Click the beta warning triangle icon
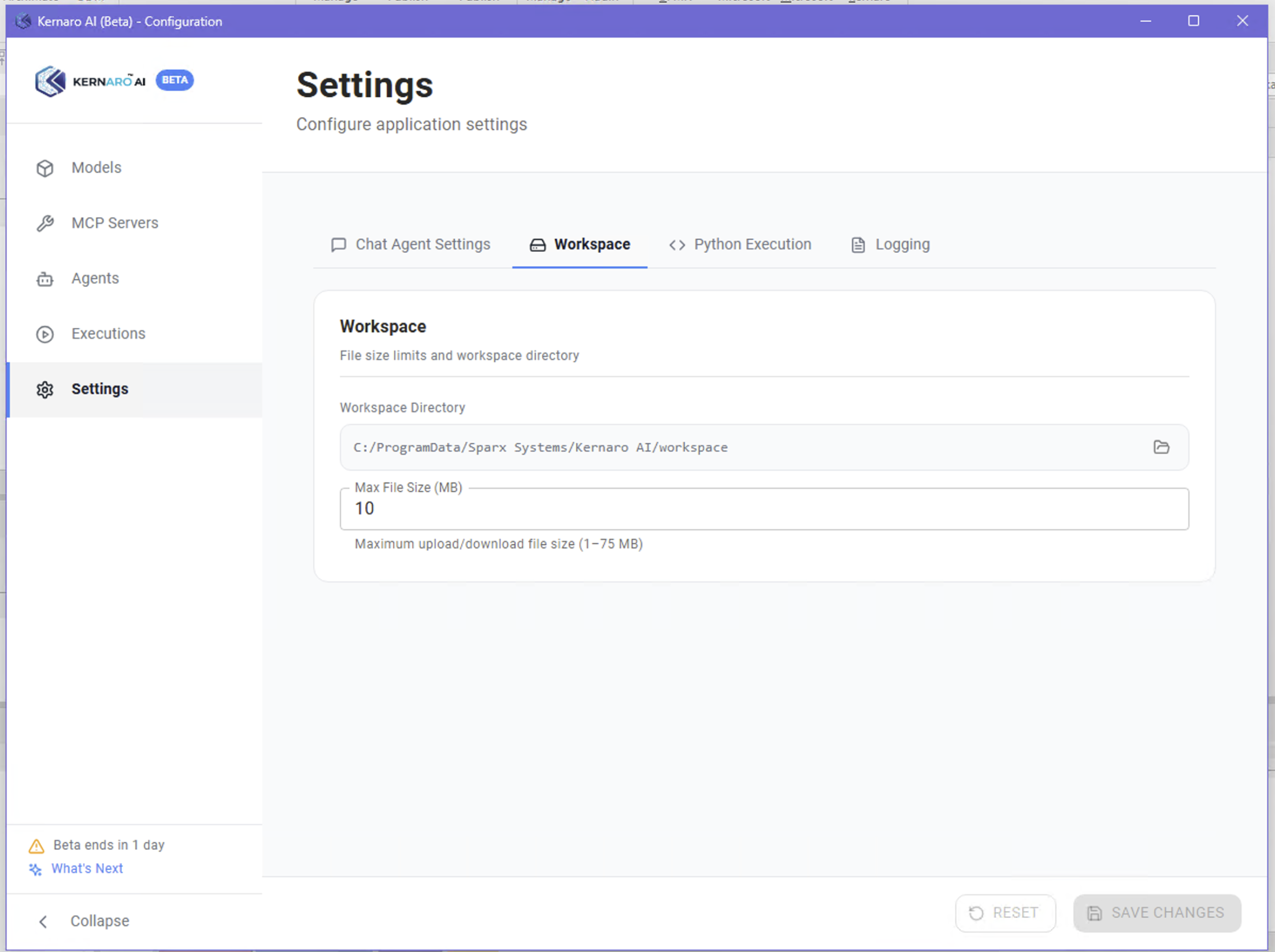1275x952 pixels. [x=36, y=846]
